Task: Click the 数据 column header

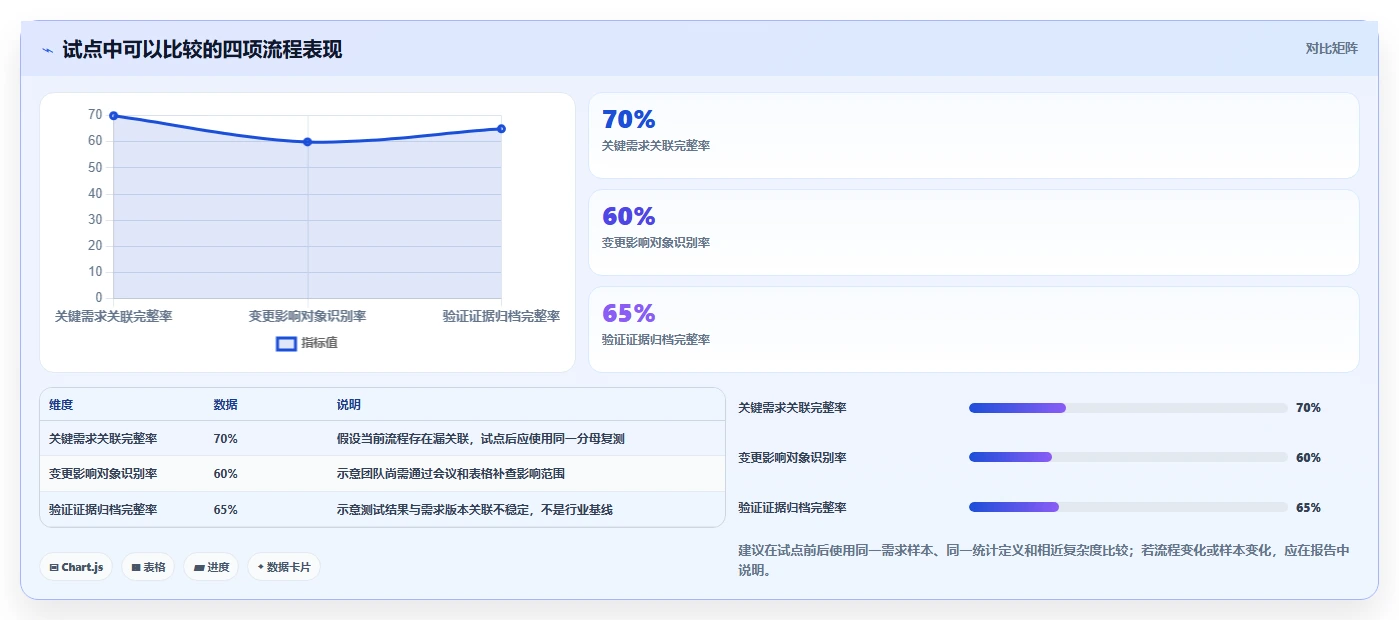Action: [x=225, y=405]
